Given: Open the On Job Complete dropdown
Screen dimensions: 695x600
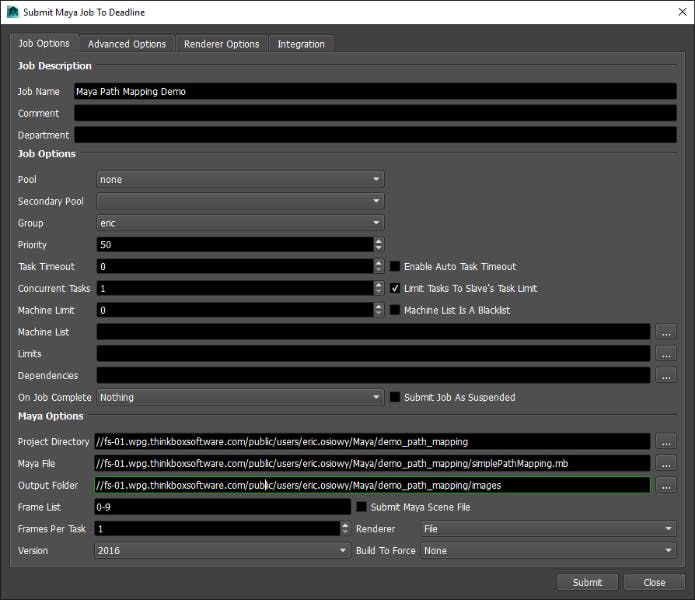Looking at the screenshot, I should point(240,397).
